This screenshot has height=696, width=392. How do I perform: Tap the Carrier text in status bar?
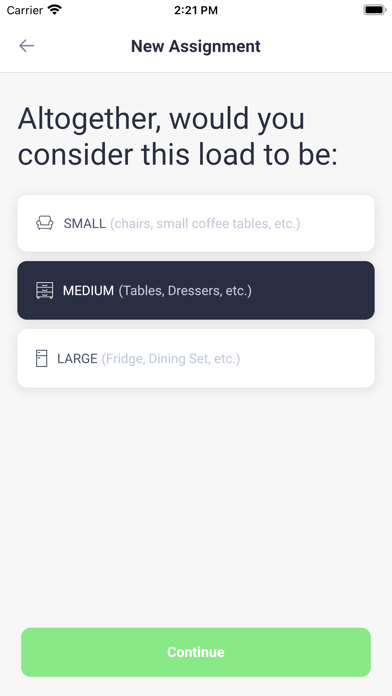(x=25, y=10)
